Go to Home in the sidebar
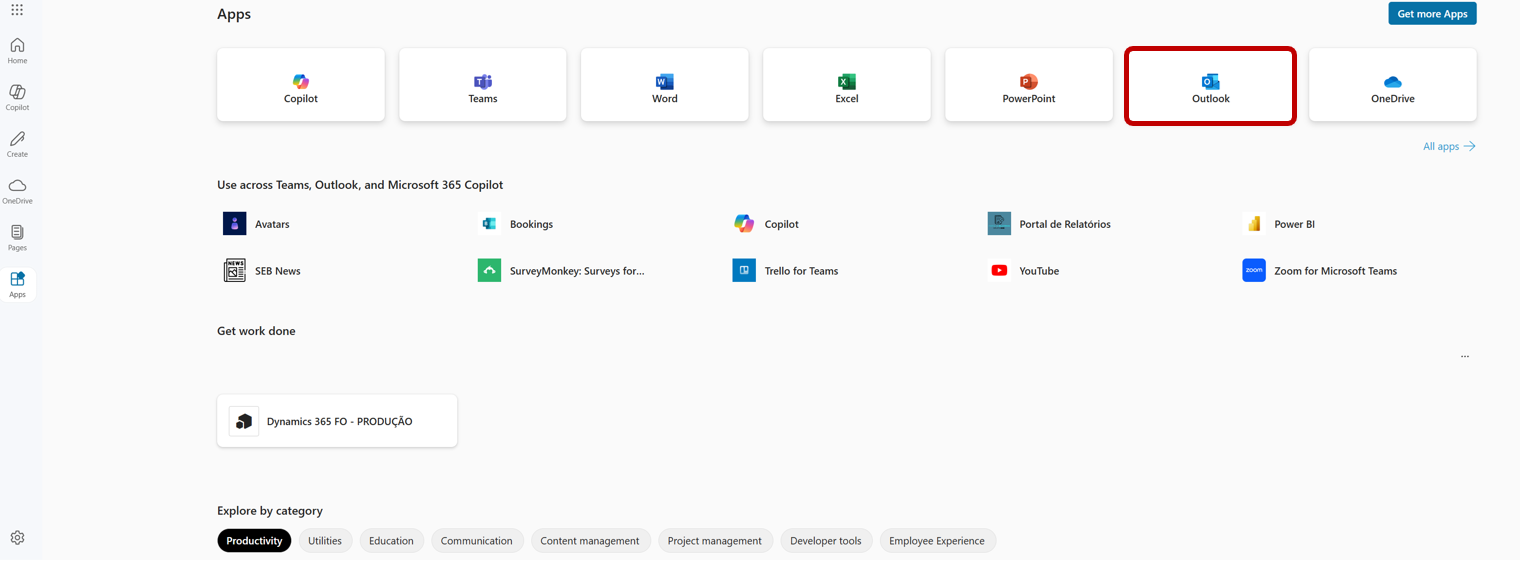 17,50
